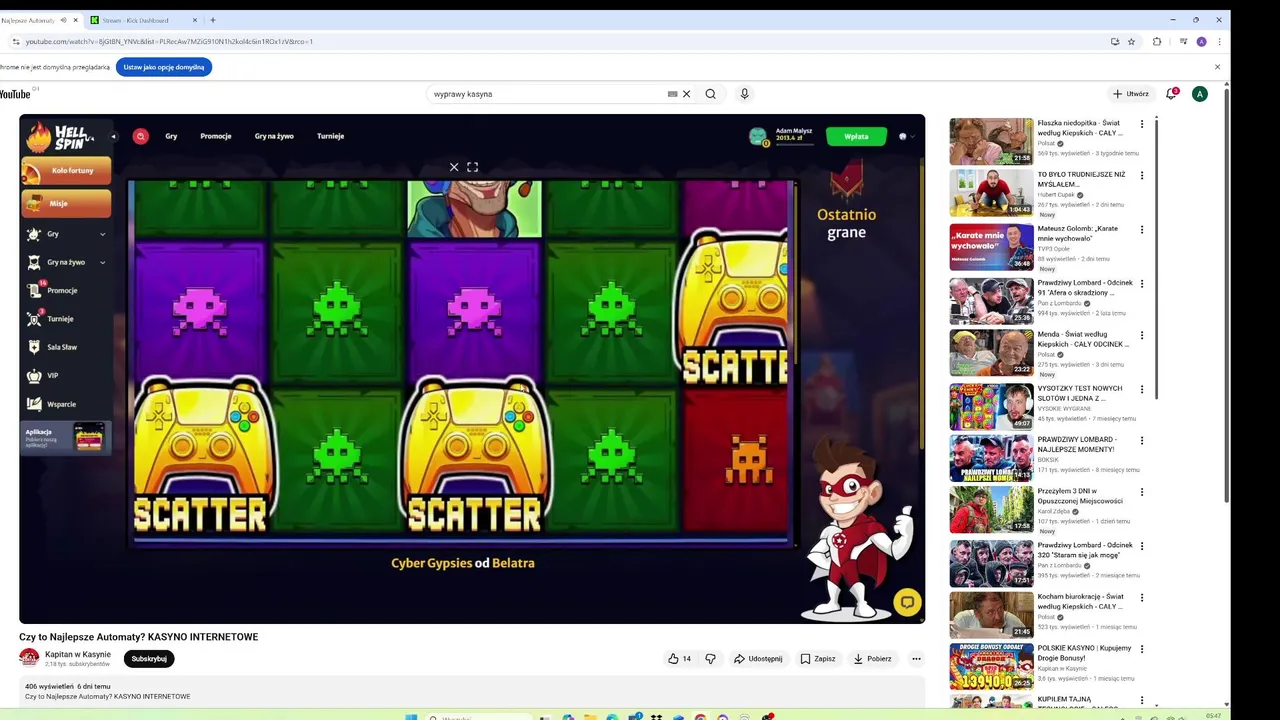Image resolution: width=1280 pixels, height=720 pixels.
Task: Click the Adam Małysz player avatar
Action: [x=758, y=137]
